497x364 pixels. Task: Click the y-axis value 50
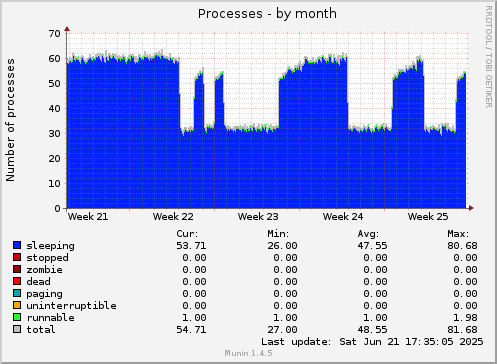[x=55, y=84]
